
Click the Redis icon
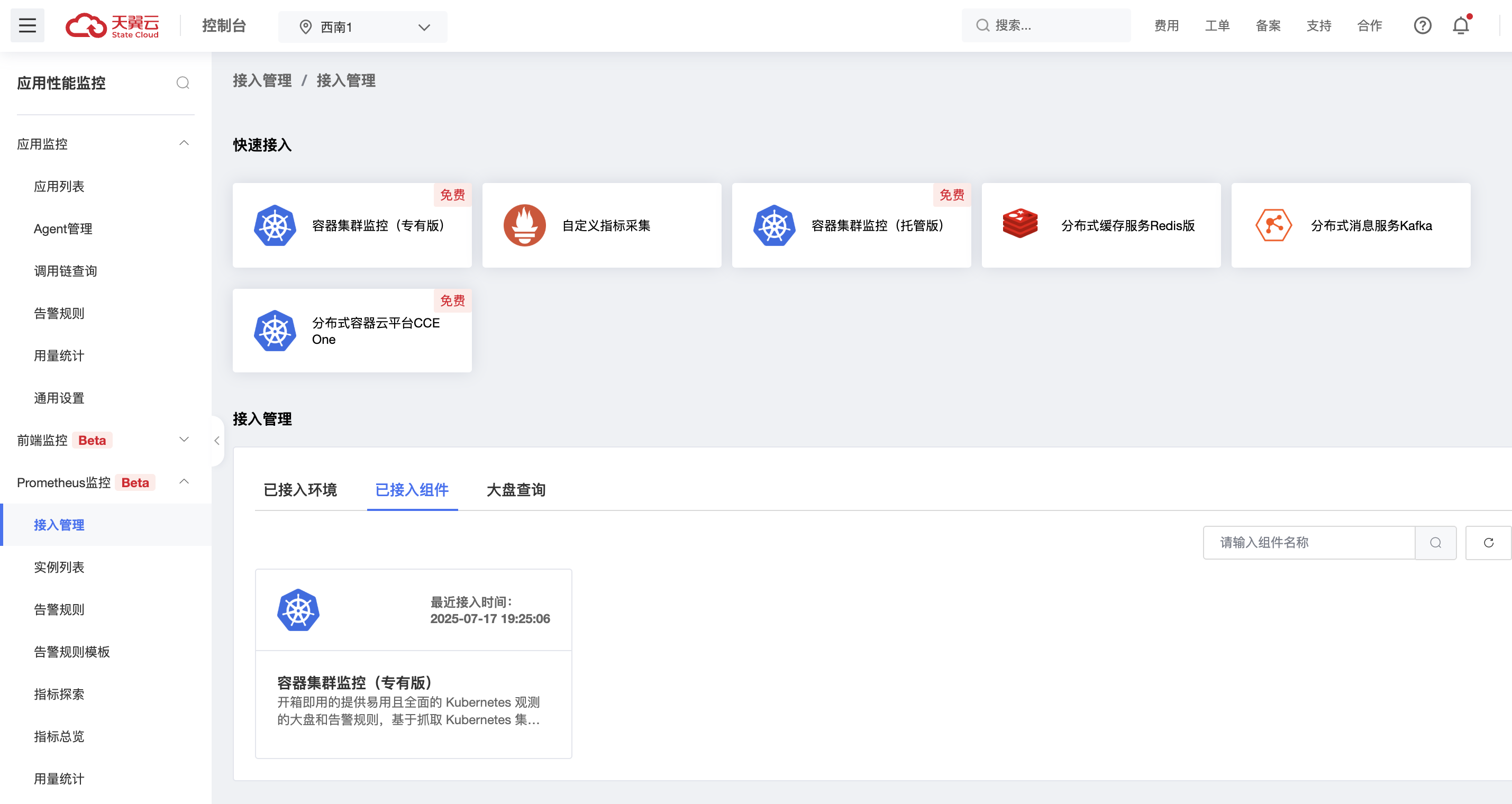(x=1020, y=223)
